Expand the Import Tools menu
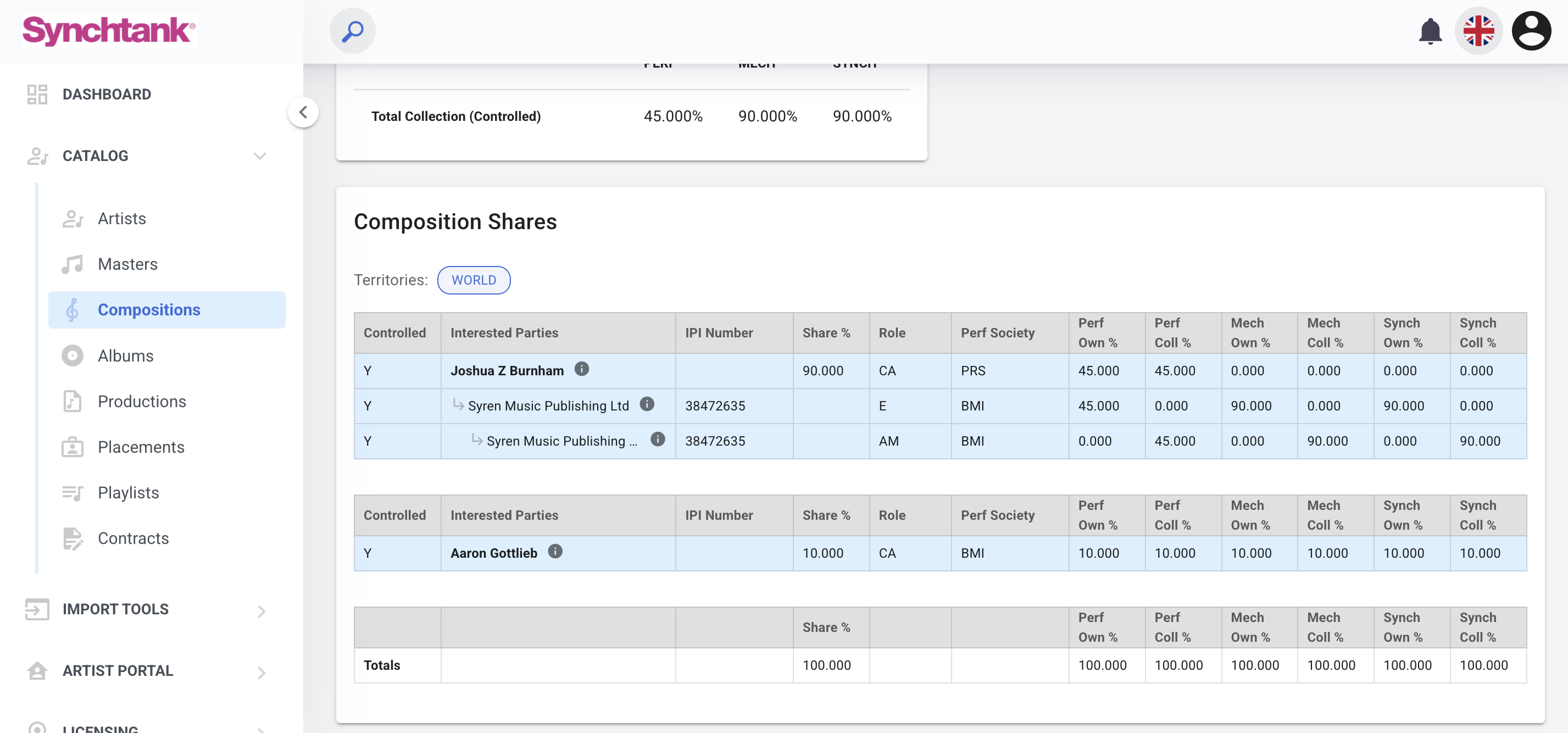The image size is (1568, 733). click(x=261, y=610)
